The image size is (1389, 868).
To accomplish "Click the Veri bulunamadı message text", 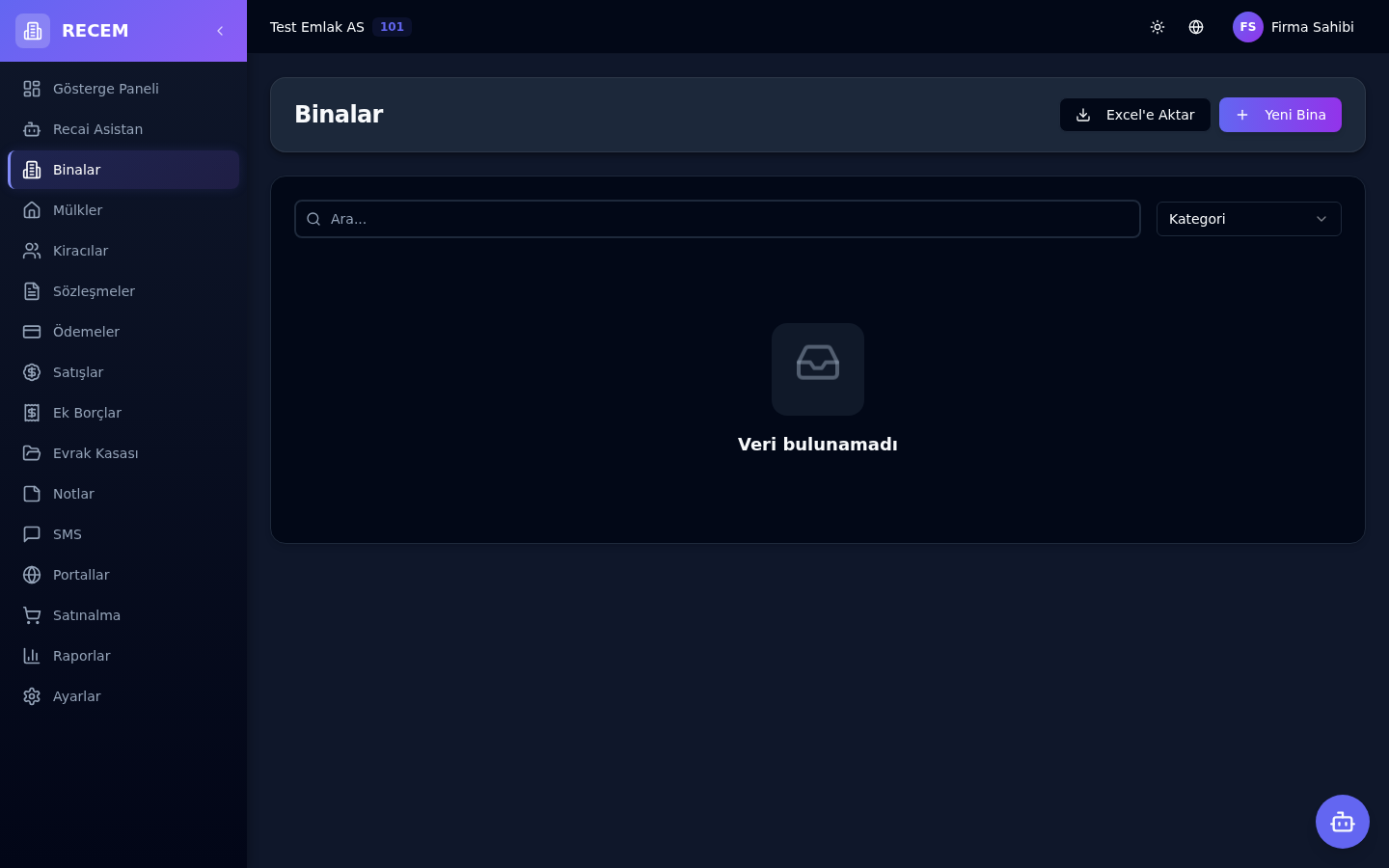I will [818, 445].
